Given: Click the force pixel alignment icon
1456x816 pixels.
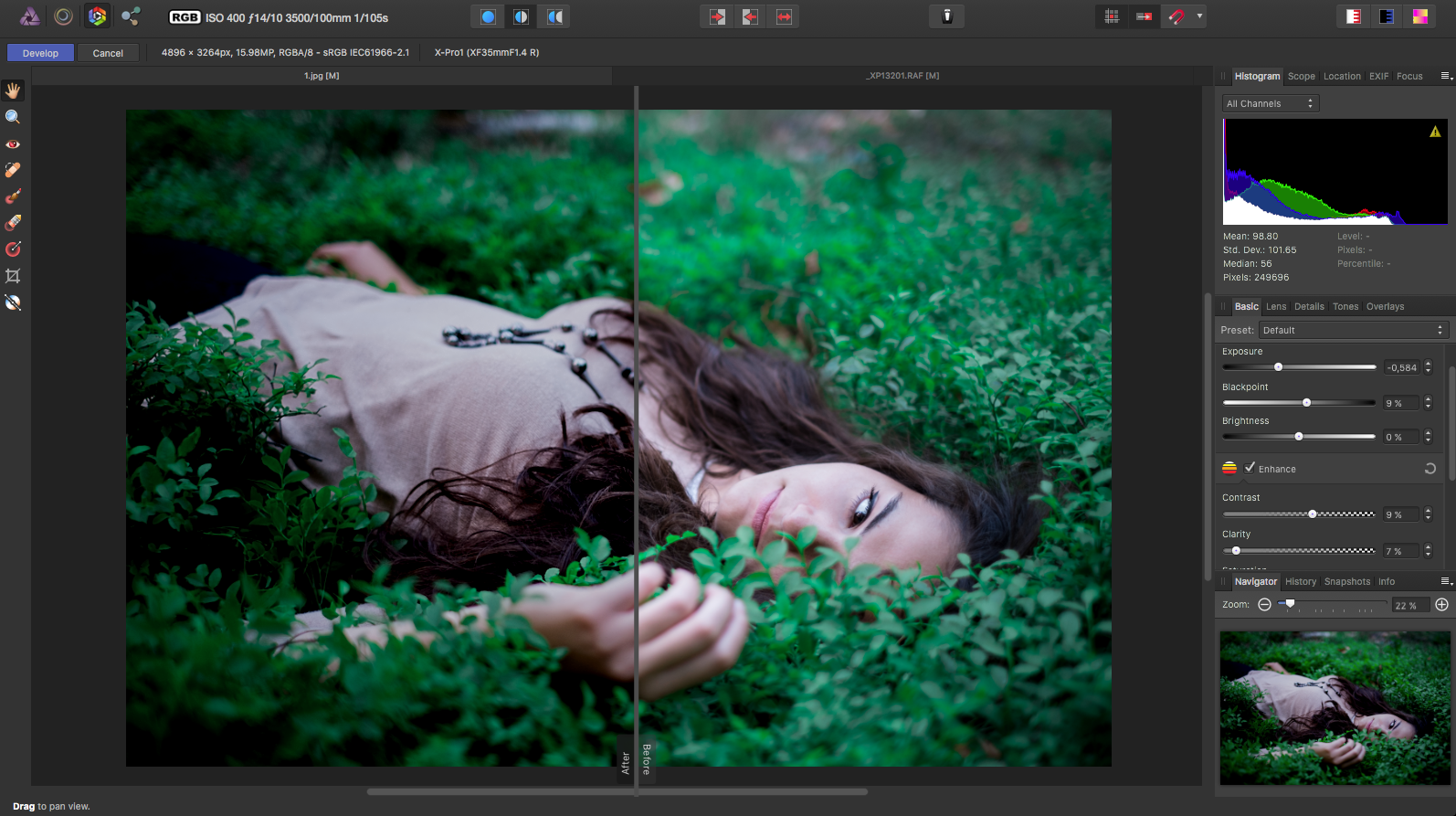Looking at the screenshot, I should click(x=1144, y=16).
